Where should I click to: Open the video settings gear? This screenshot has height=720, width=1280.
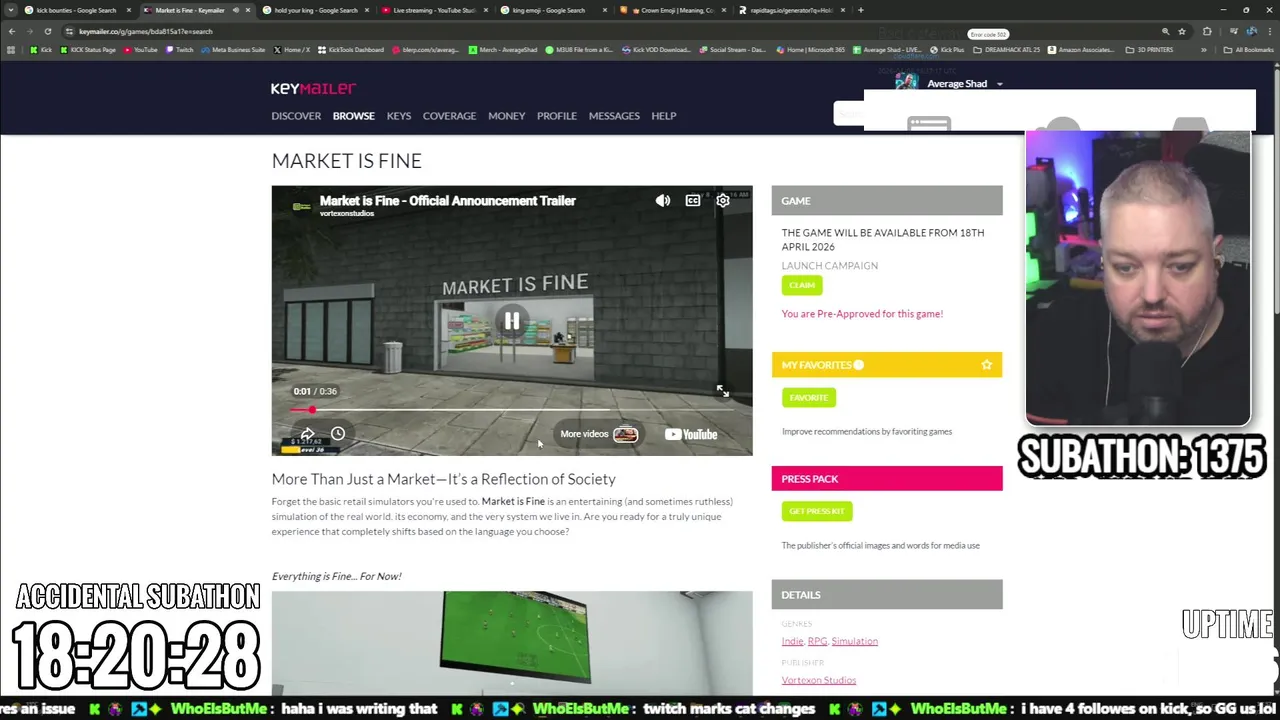click(x=723, y=201)
